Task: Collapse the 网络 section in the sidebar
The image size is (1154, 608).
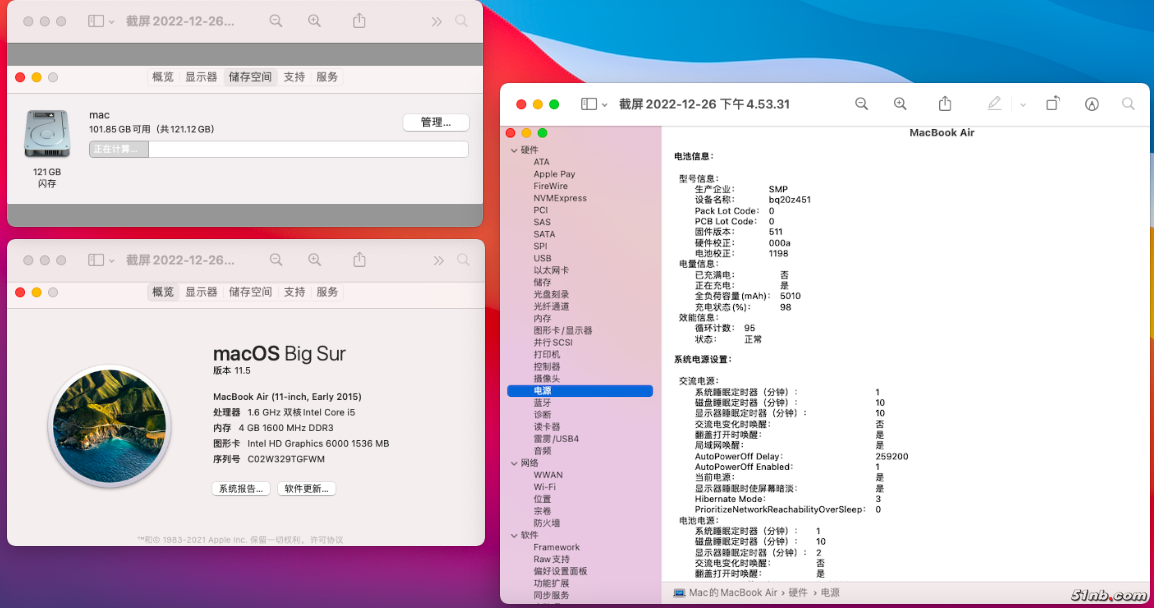Action: point(513,463)
